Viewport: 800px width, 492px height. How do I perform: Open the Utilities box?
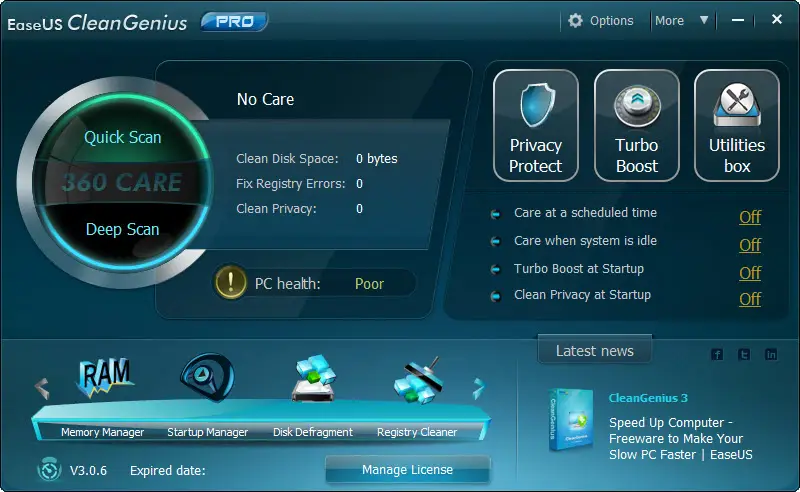click(x=737, y=126)
